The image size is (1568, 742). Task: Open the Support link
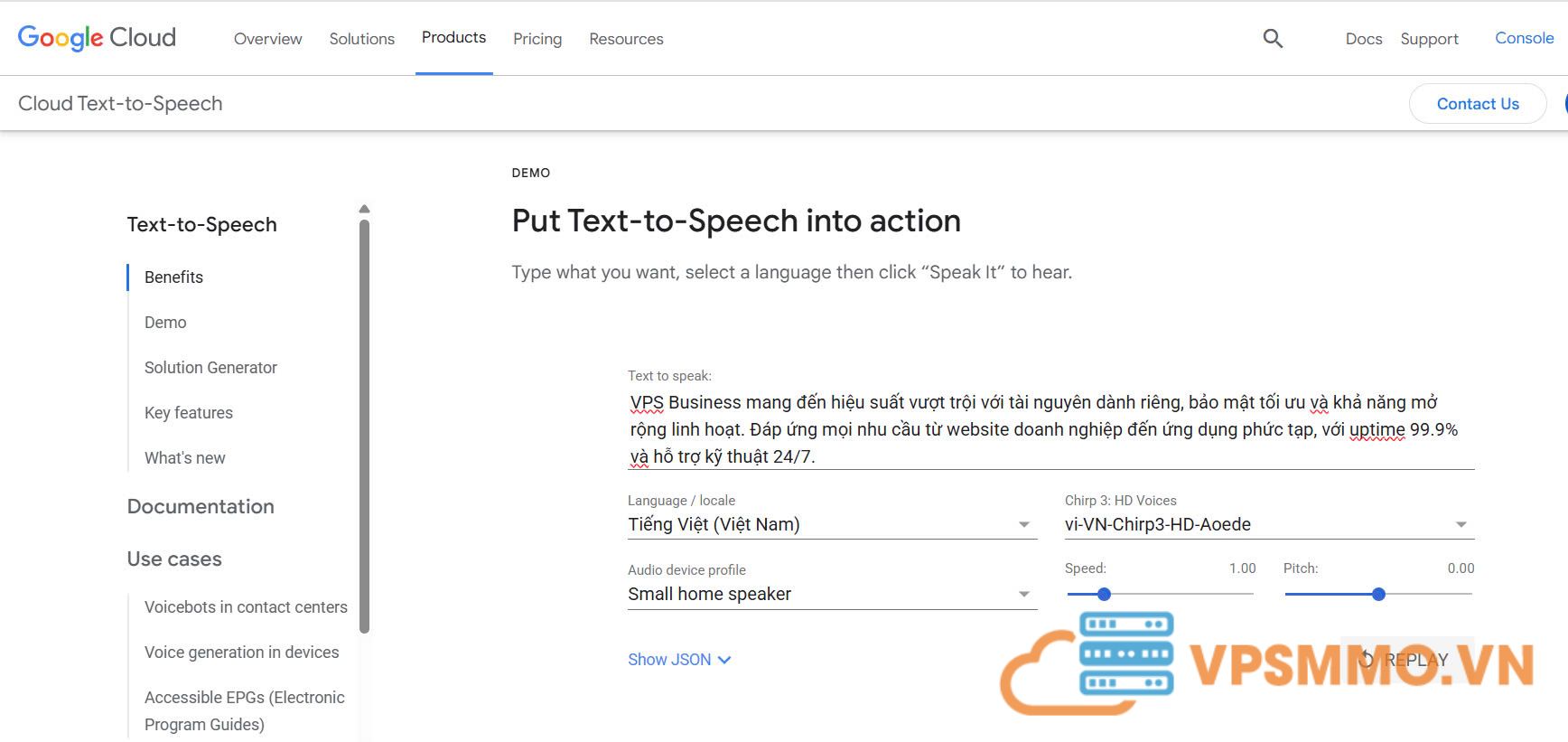pos(1429,39)
